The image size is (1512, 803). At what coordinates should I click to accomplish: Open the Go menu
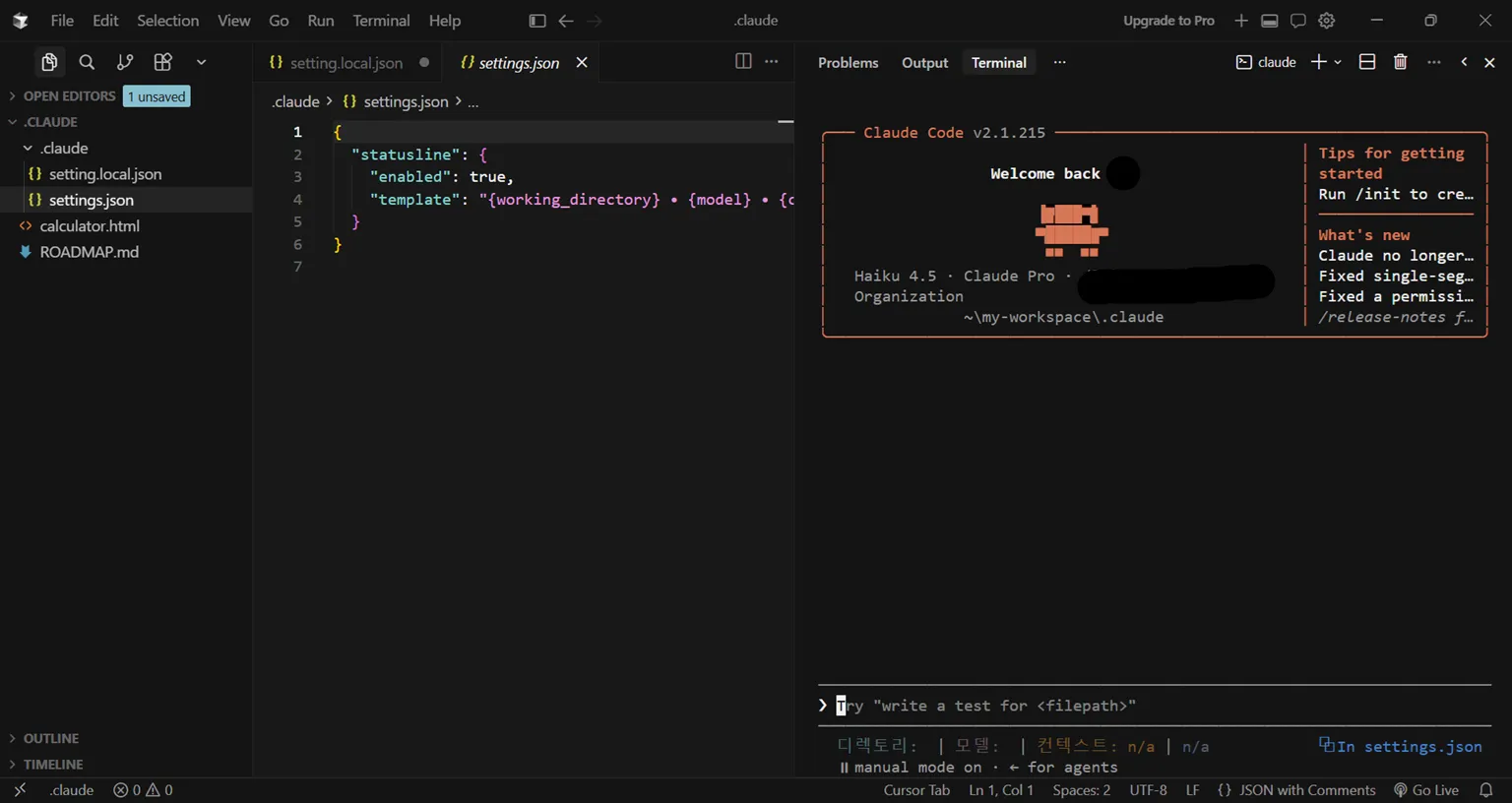(x=279, y=21)
